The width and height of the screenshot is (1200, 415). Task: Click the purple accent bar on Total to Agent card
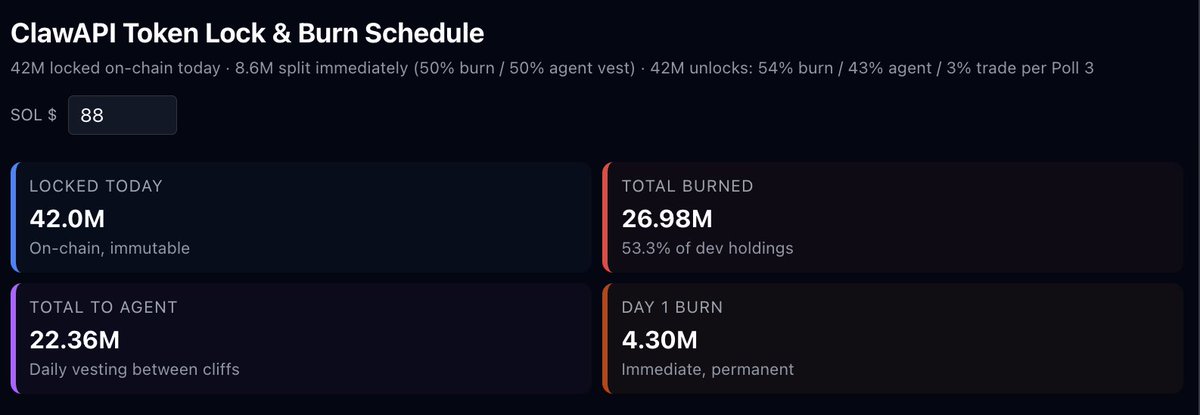pyautogui.click(x=14, y=338)
